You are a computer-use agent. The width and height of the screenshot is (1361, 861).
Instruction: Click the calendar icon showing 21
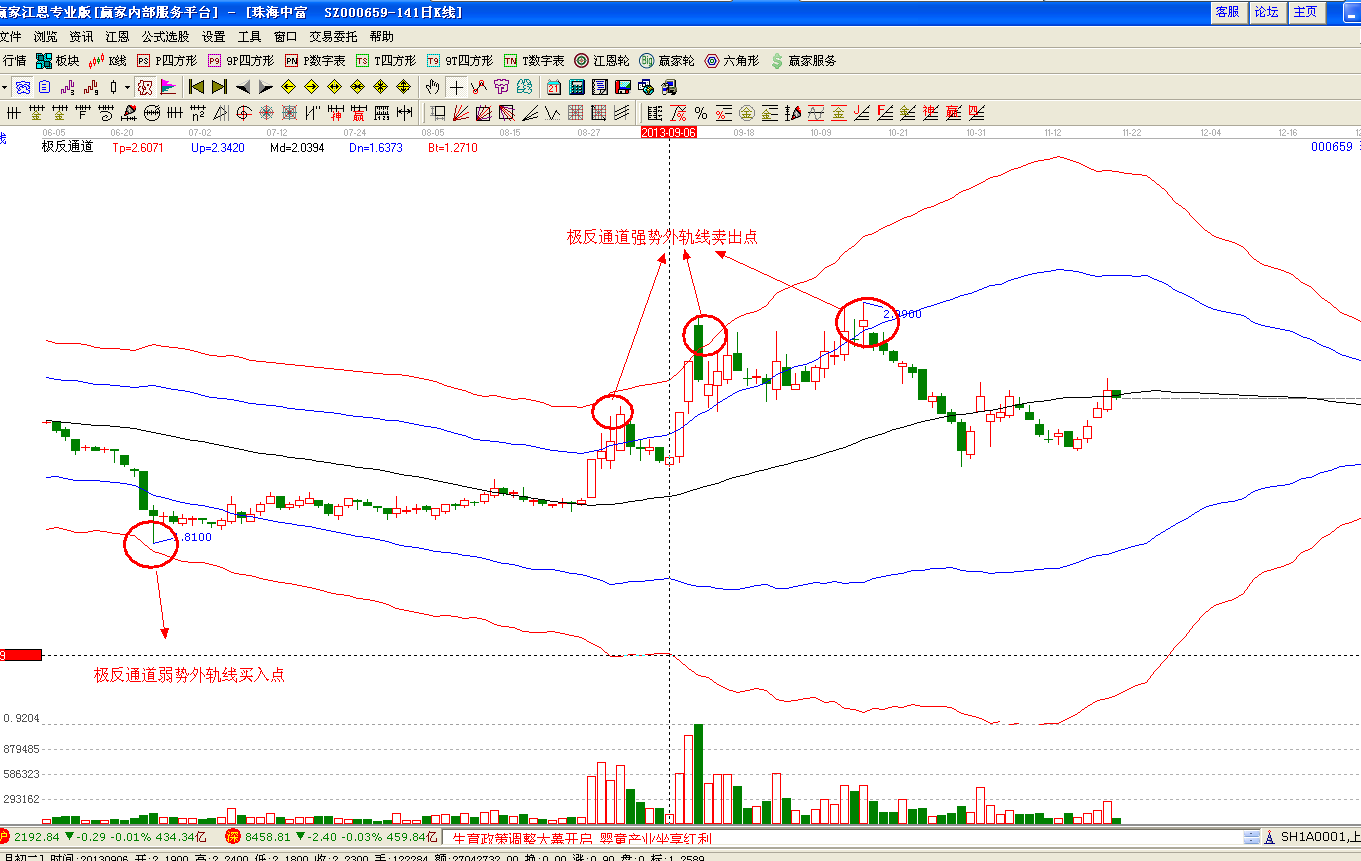pos(553,87)
